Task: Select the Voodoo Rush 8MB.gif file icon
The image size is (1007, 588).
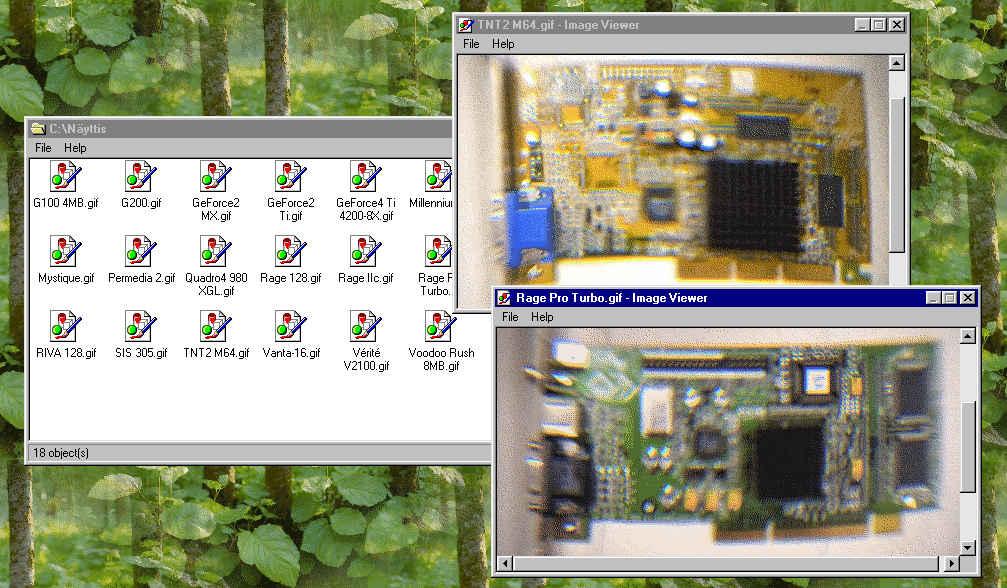Action: [x=441, y=327]
